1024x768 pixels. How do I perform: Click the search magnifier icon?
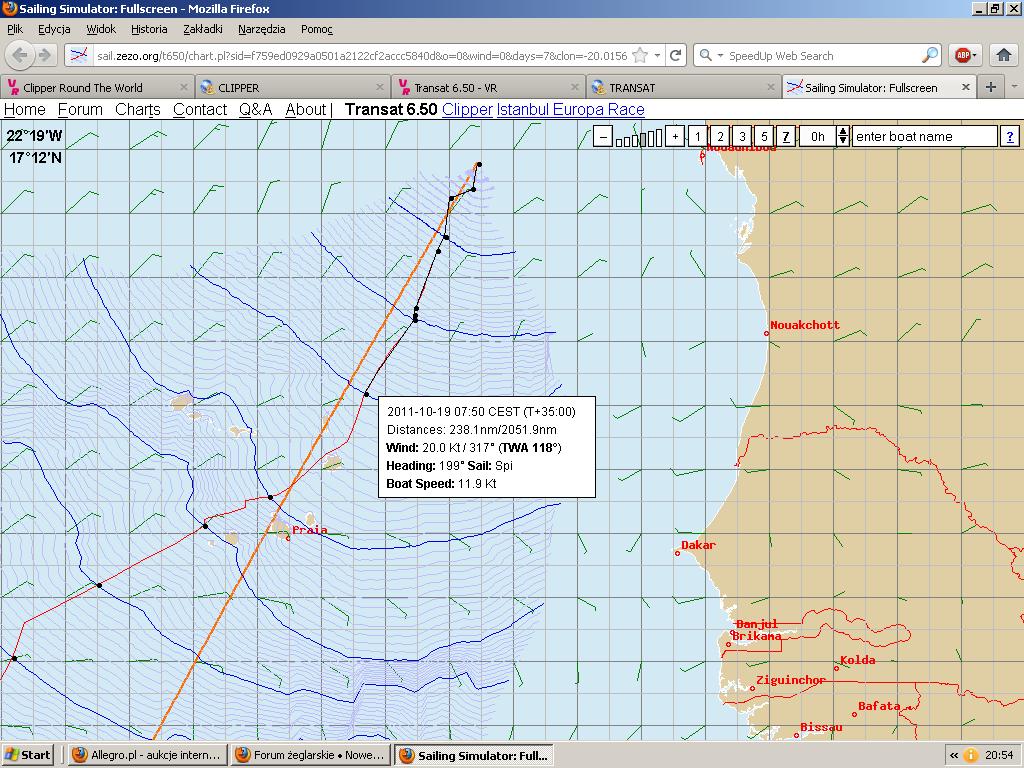pyautogui.click(x=929, y=56)
